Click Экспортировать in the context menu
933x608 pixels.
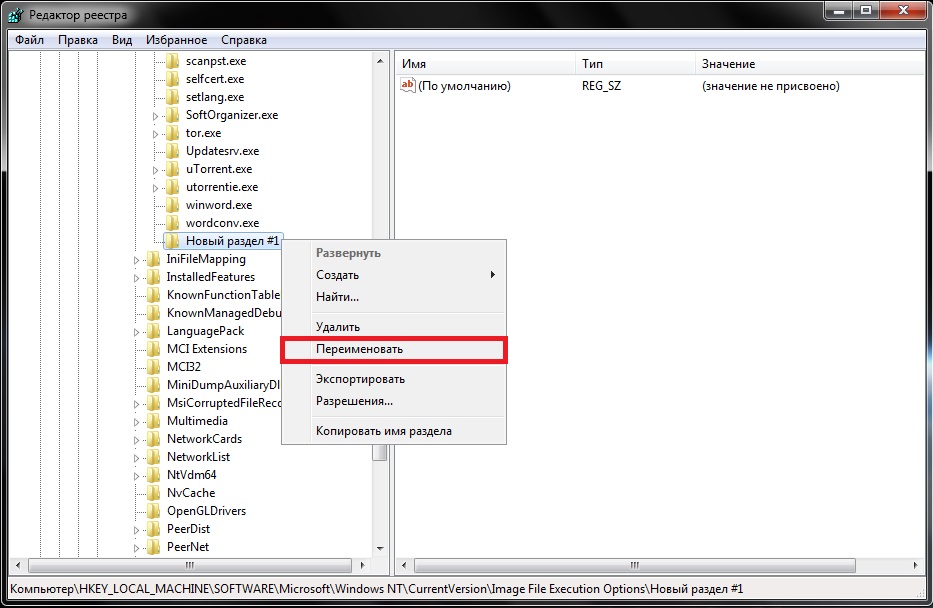click(360, 379)
